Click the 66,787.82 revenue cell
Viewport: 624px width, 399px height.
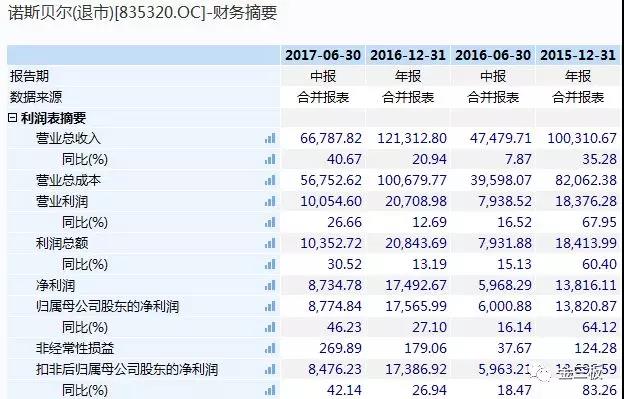[x=331, y=138]
